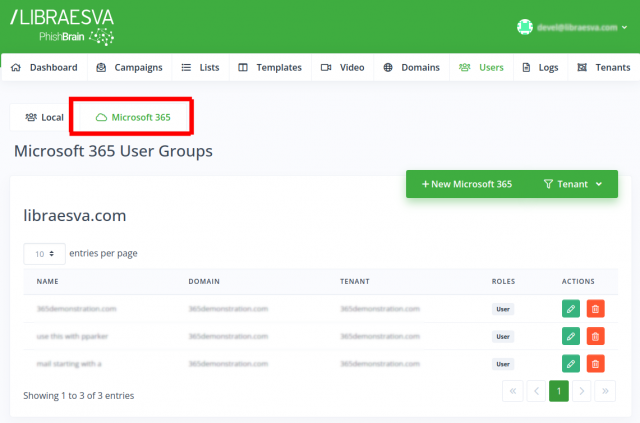Go to the first page of results
640x423 pixels.
coord(513,391)
